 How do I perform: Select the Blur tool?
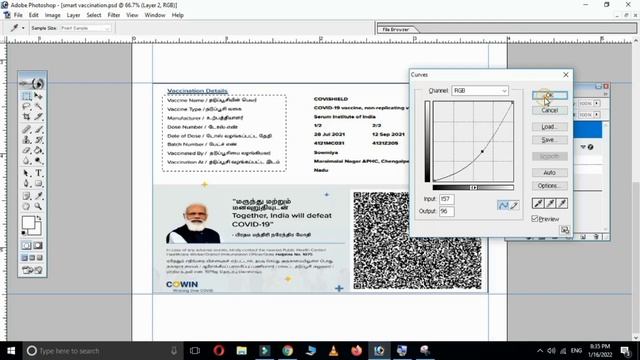(x=27, y=160)
